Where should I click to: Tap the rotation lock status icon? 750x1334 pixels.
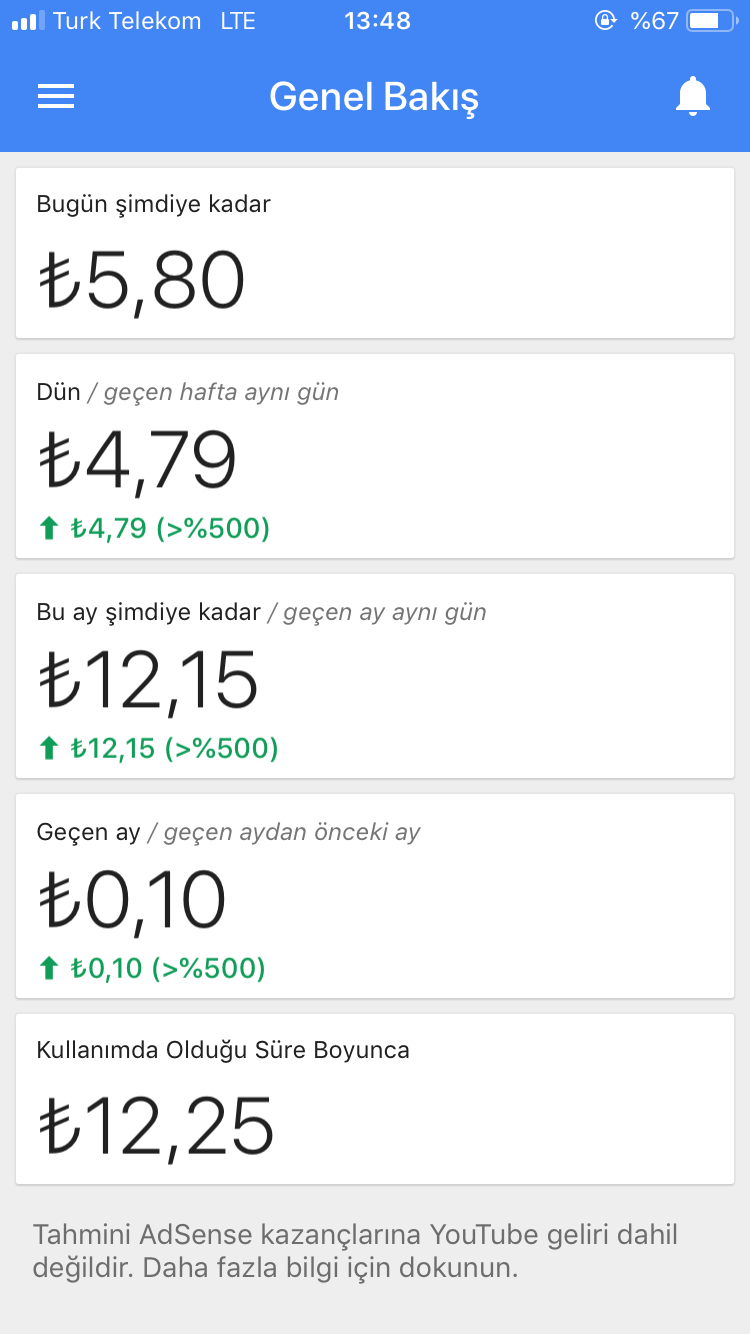(x=605, y=21)
